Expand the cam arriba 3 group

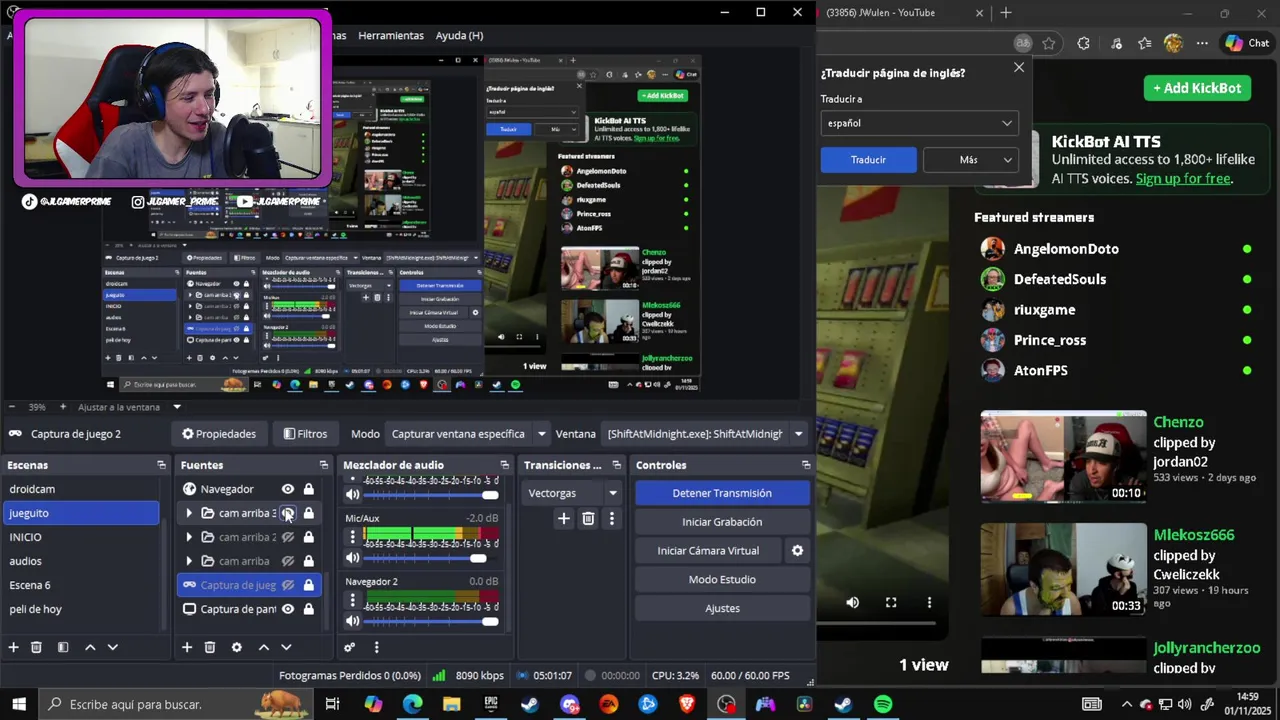189,513
